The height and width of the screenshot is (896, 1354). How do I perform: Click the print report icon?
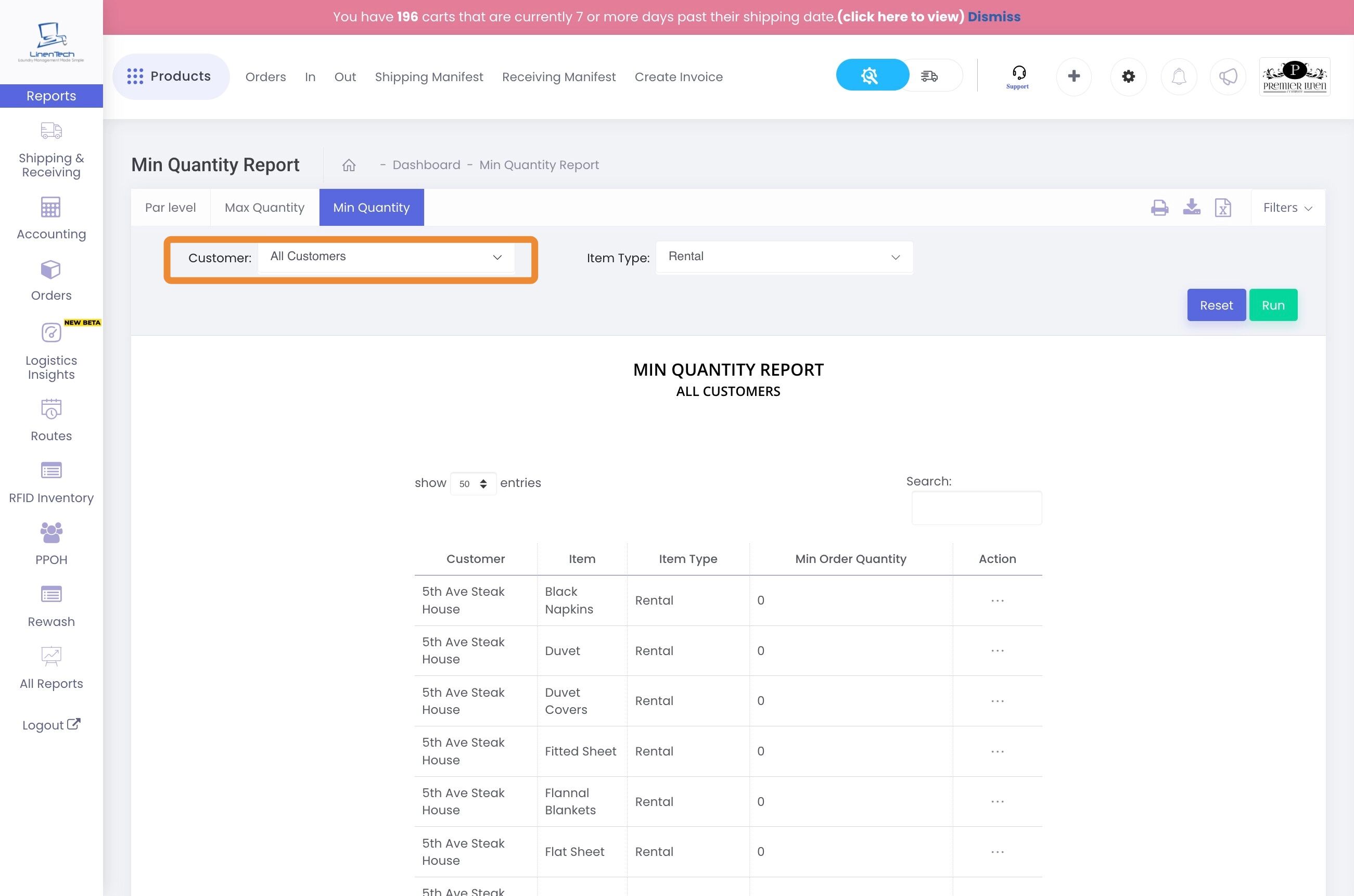tap(1159, 208)
